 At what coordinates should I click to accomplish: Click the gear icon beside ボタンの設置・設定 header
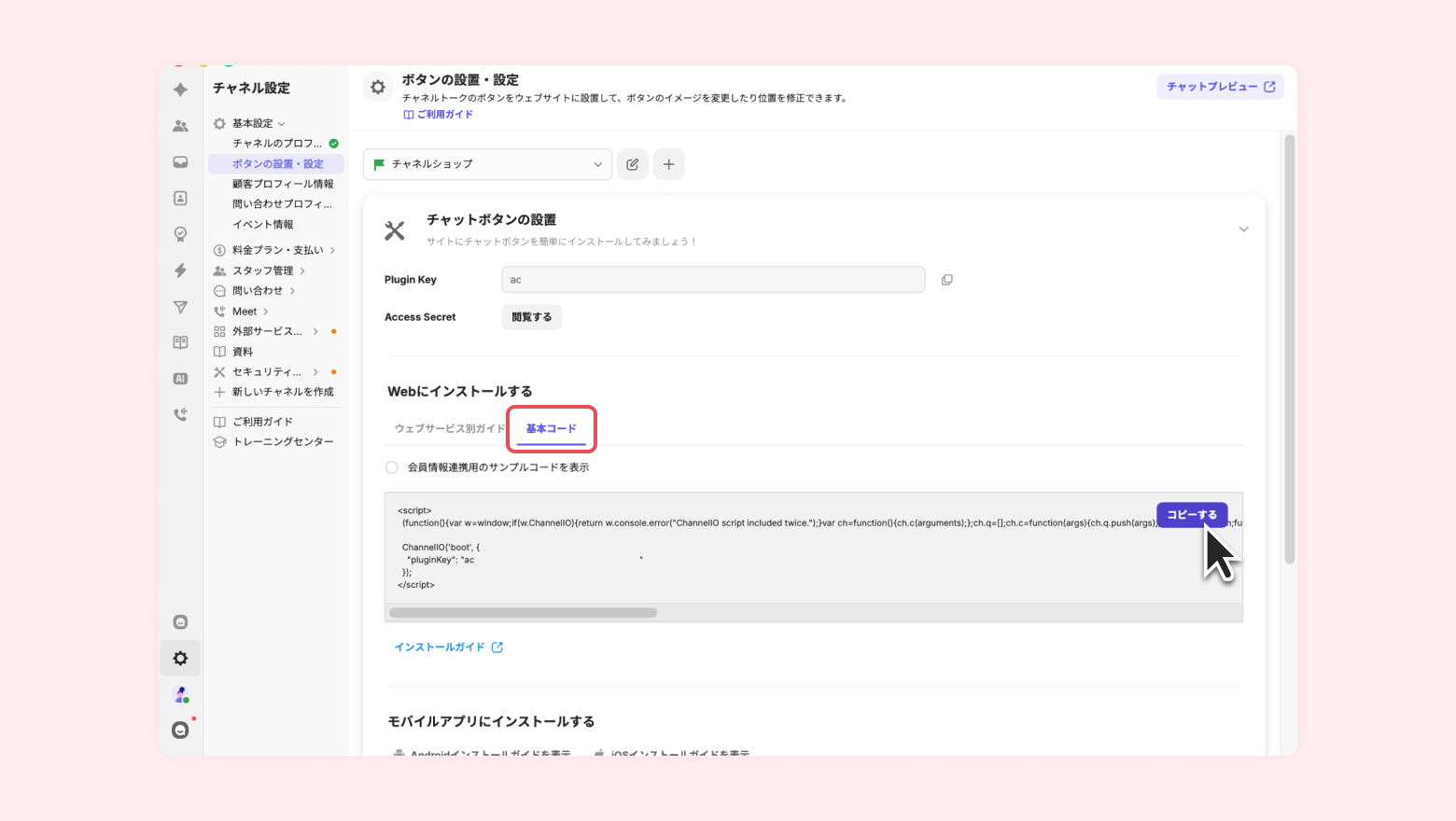[378, 87]
